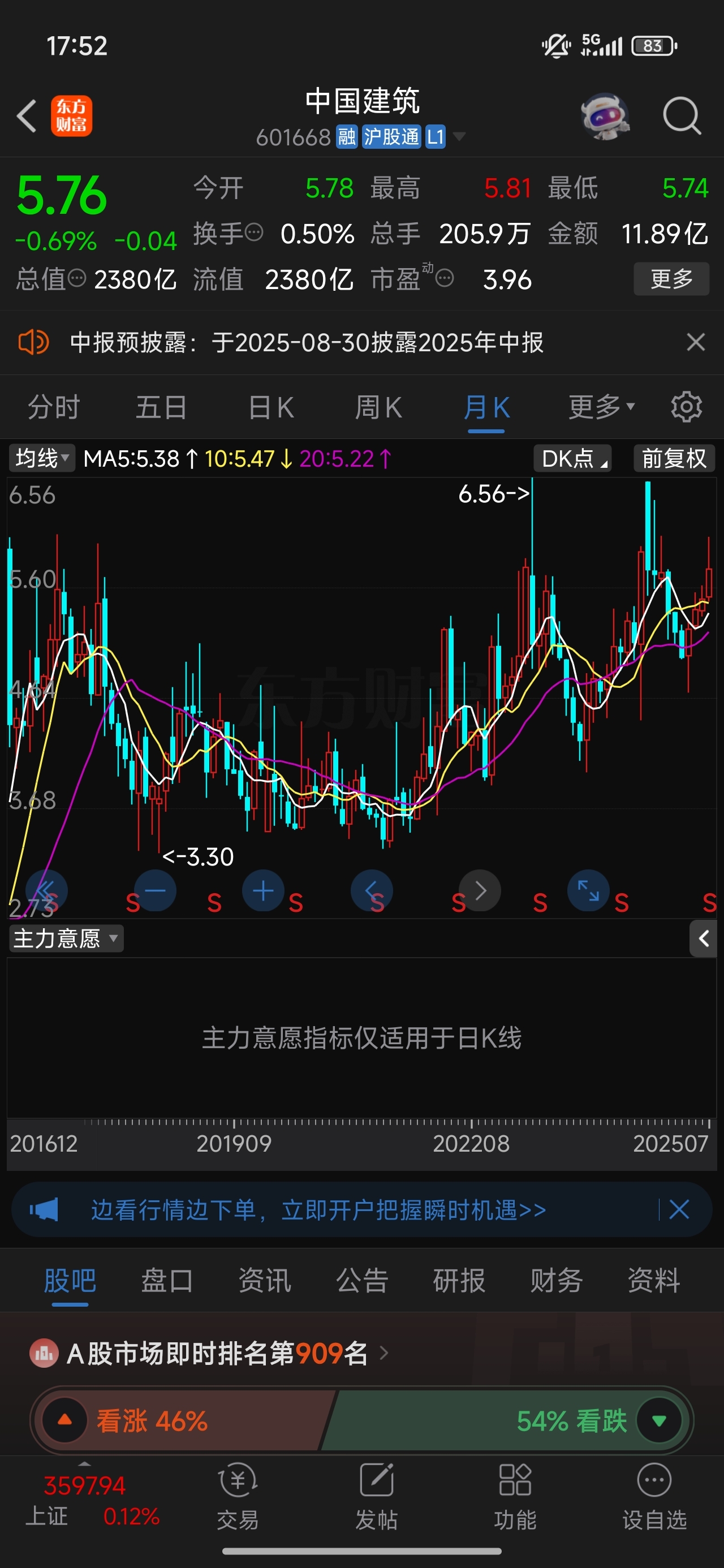Viewport: 724px width, 1568px height.
Task: Tap the A股 ranking icon
Action: [44, 1353]
